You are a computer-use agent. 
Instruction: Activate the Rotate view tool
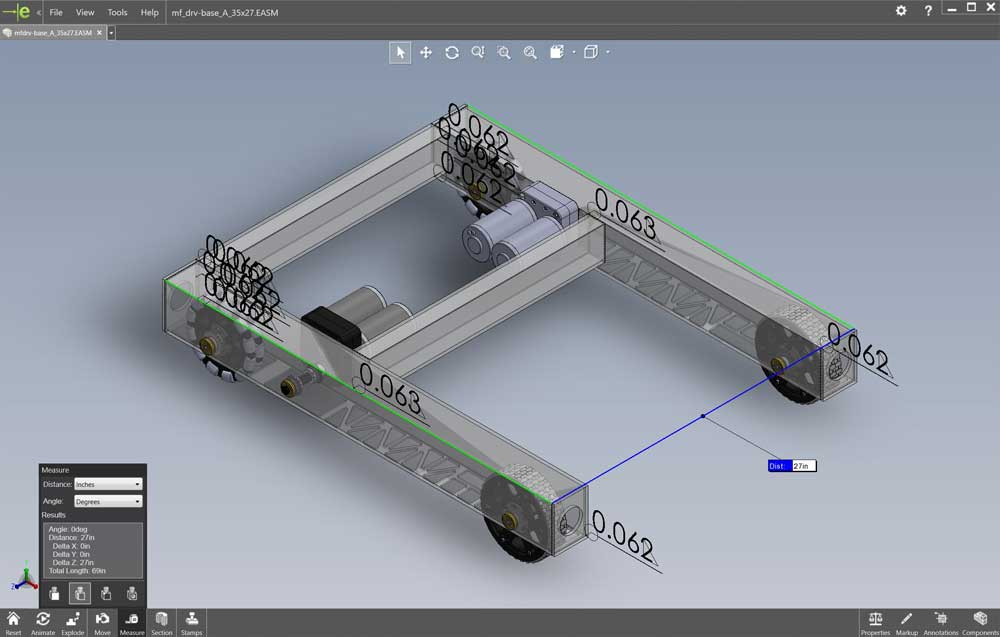(x=452, y=53)
